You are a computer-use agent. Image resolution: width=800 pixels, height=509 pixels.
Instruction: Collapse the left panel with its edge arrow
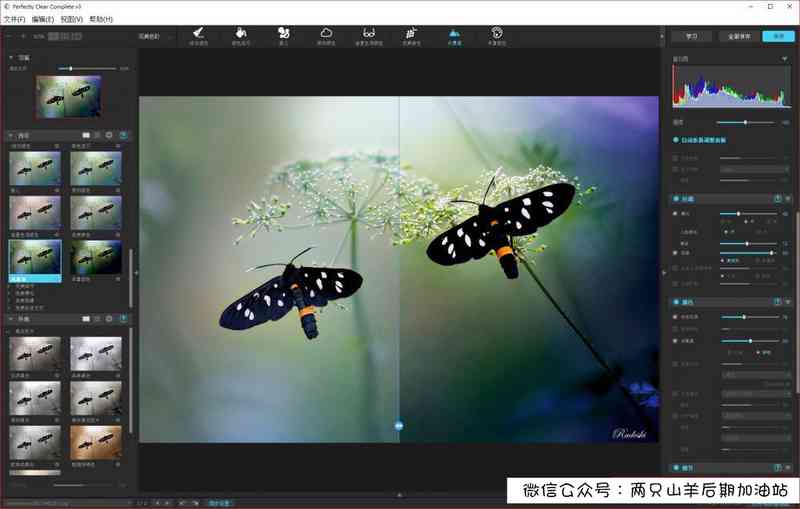click(136, 273)
